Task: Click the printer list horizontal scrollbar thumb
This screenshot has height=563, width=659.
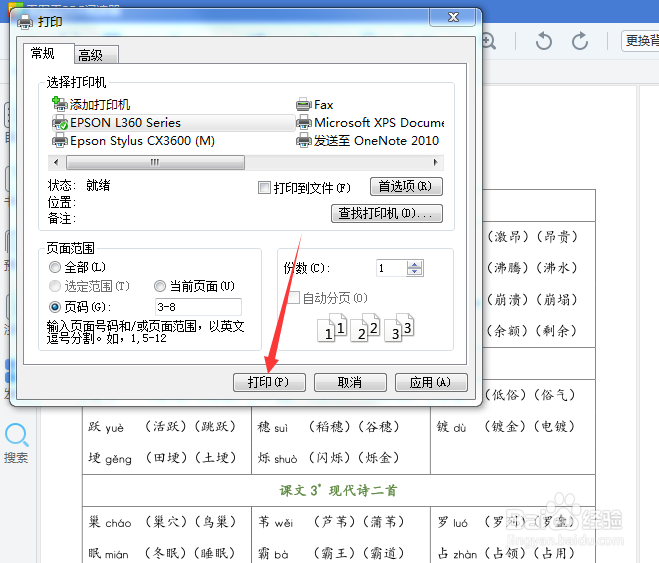Action: (x=155, y=162)
